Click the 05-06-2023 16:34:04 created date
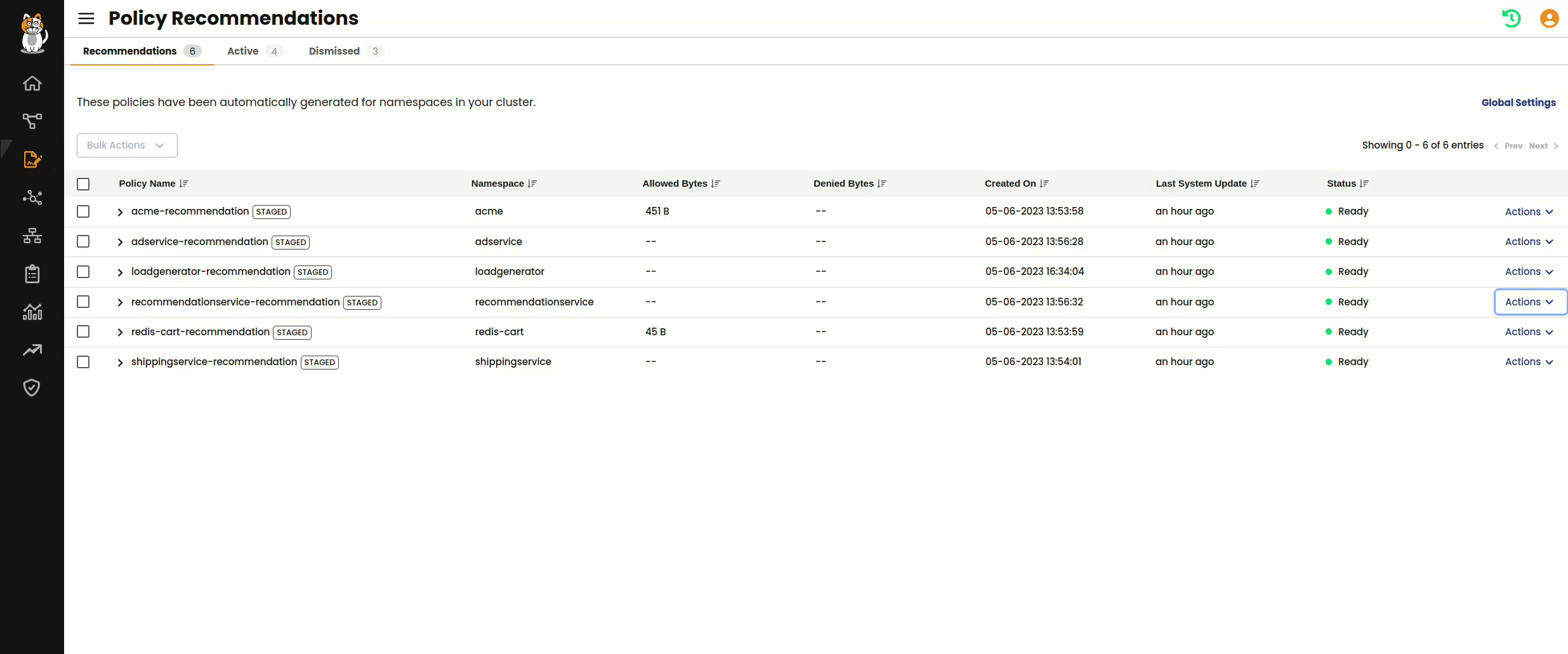The height and width of the screenshot is (654, 1568). [1034, 271]
